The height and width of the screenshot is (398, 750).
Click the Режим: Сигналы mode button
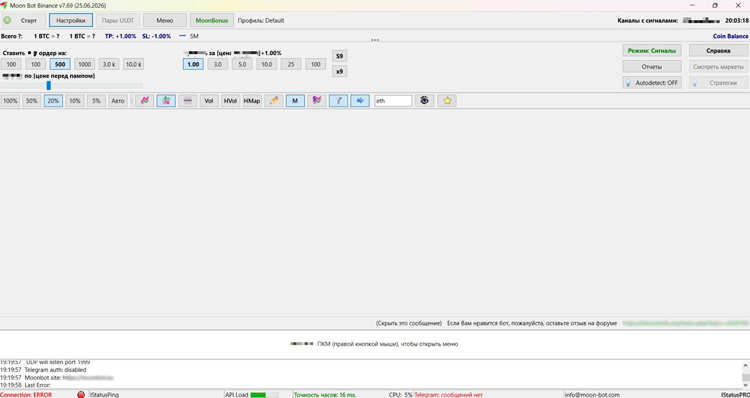(x=652, y=50)
